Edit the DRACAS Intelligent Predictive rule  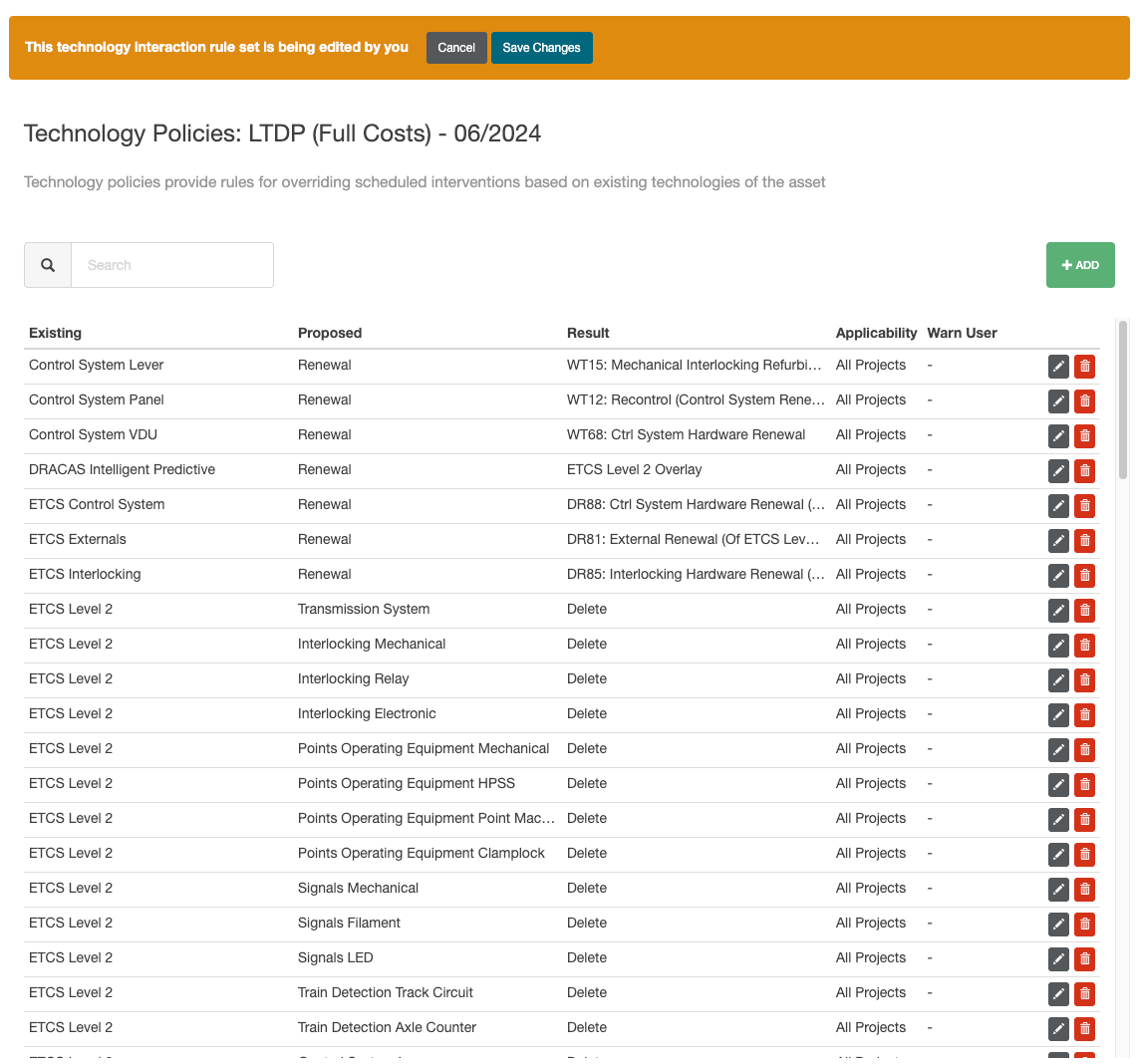coord(1058,470)
